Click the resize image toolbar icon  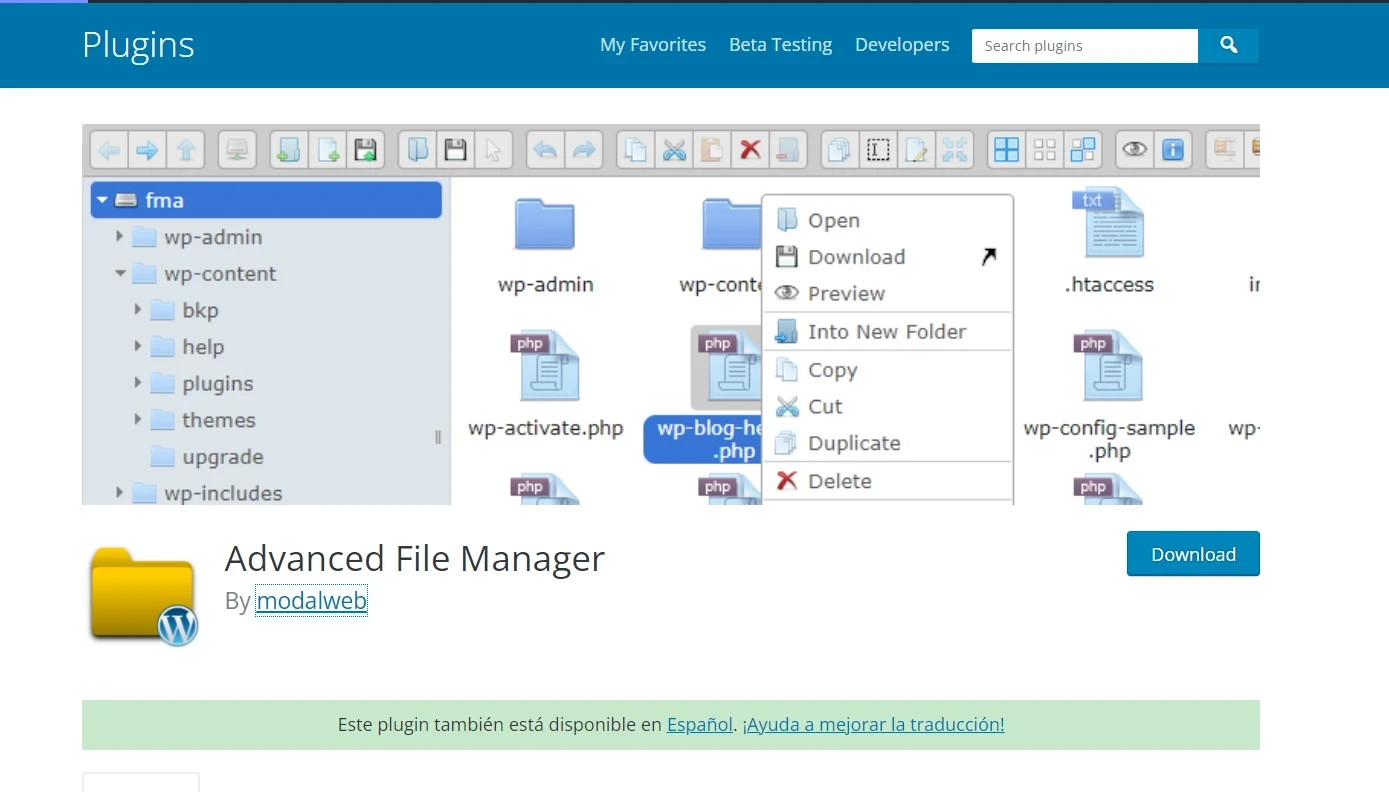(x=955, y=150)
